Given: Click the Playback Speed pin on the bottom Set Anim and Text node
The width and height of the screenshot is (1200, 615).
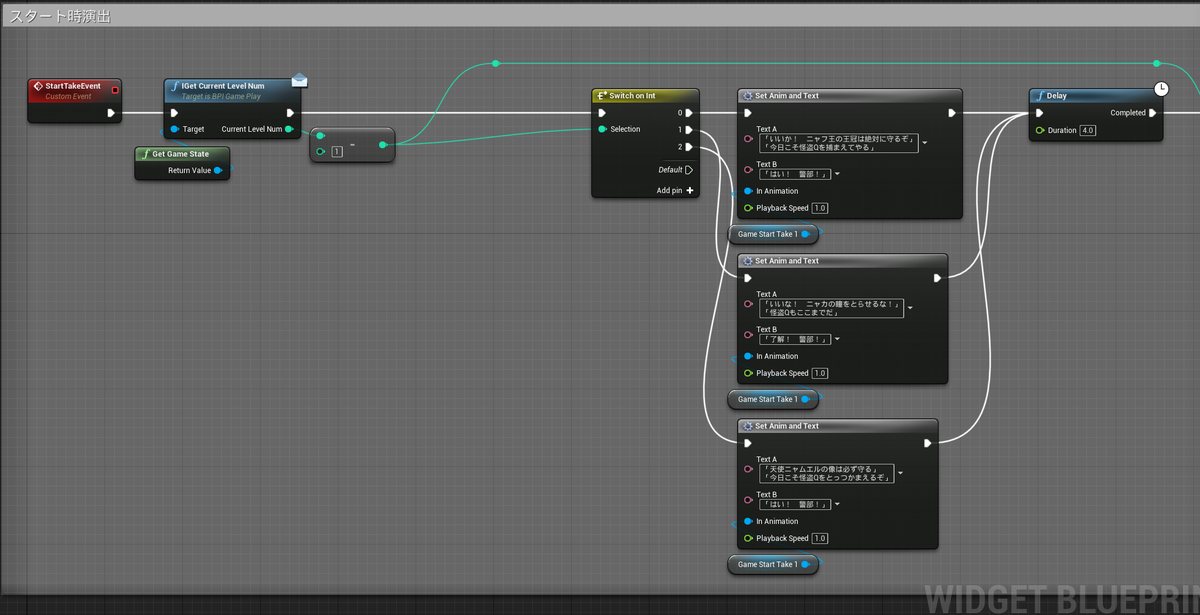Looking at the screenshot, I should [x=747, y=538].
